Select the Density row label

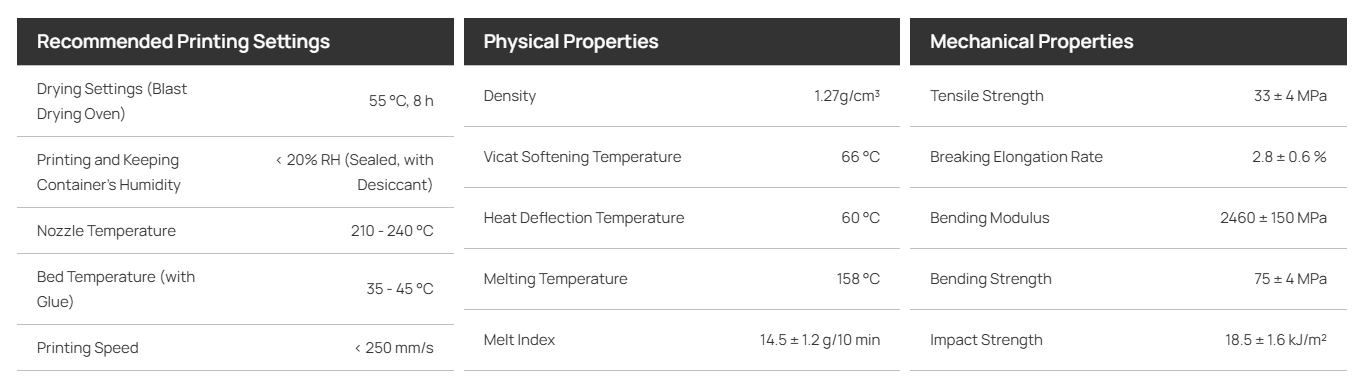(x=510, y=96)
